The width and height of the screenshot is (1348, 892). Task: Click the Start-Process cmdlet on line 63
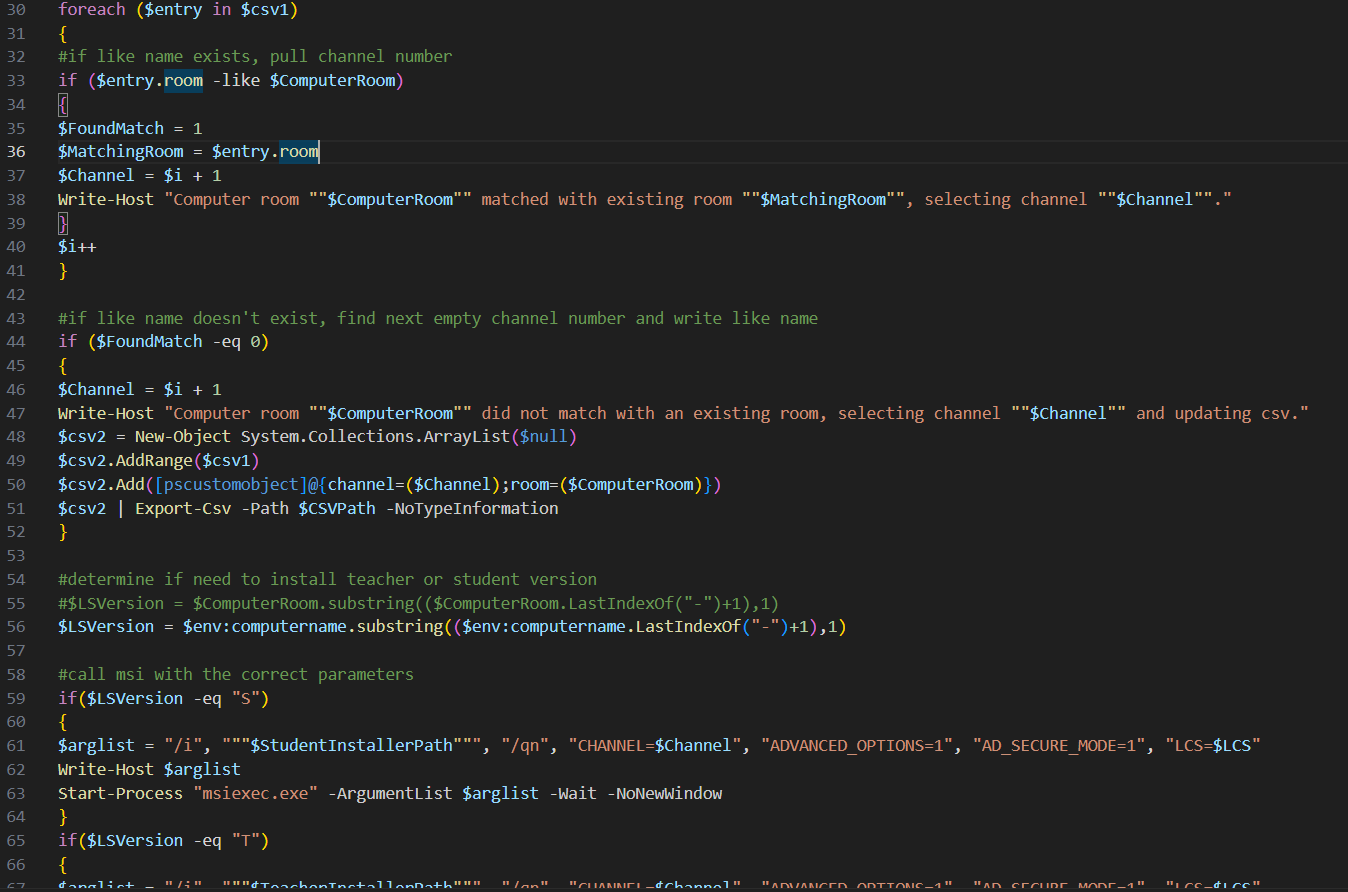(x=120, y=793)
